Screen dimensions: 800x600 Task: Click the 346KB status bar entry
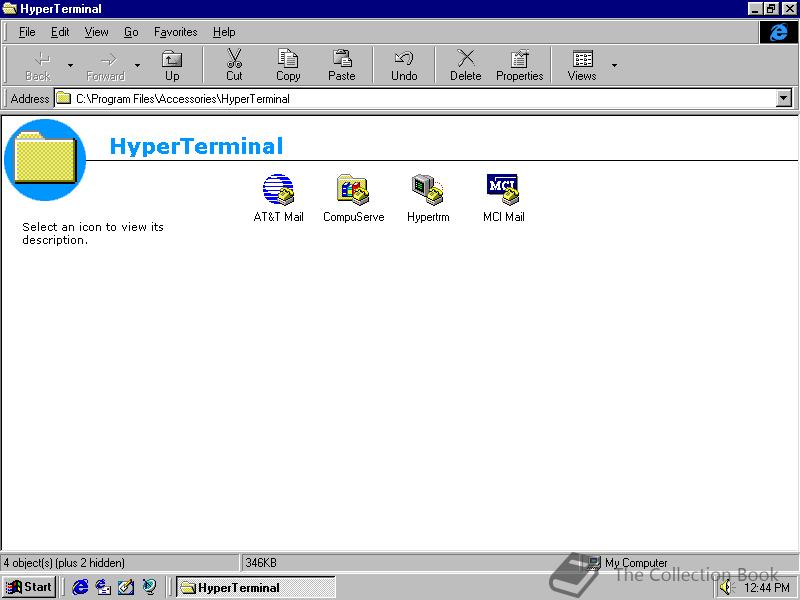(x=261, y=563)
